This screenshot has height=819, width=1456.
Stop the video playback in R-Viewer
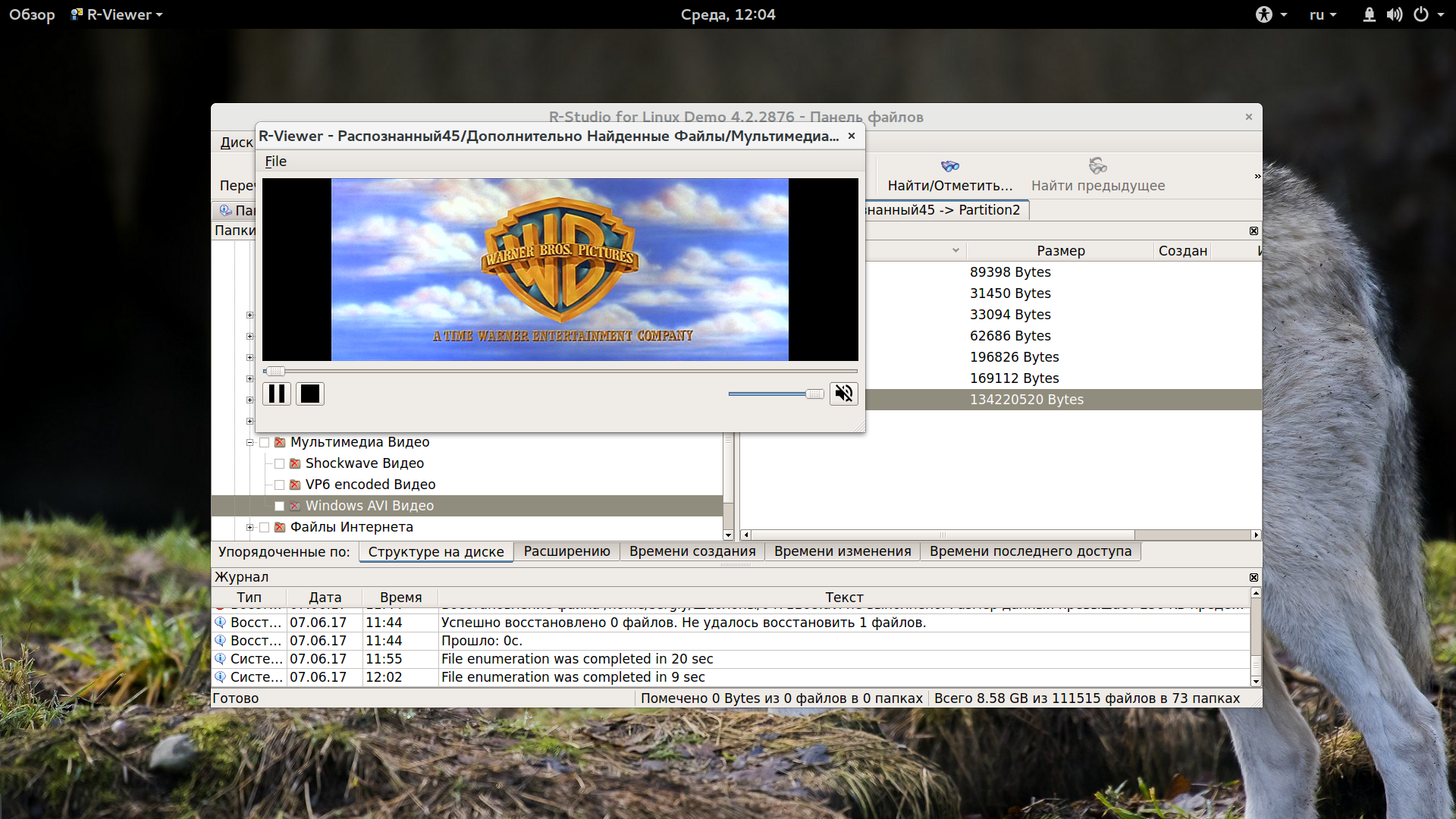click(310, 394)
